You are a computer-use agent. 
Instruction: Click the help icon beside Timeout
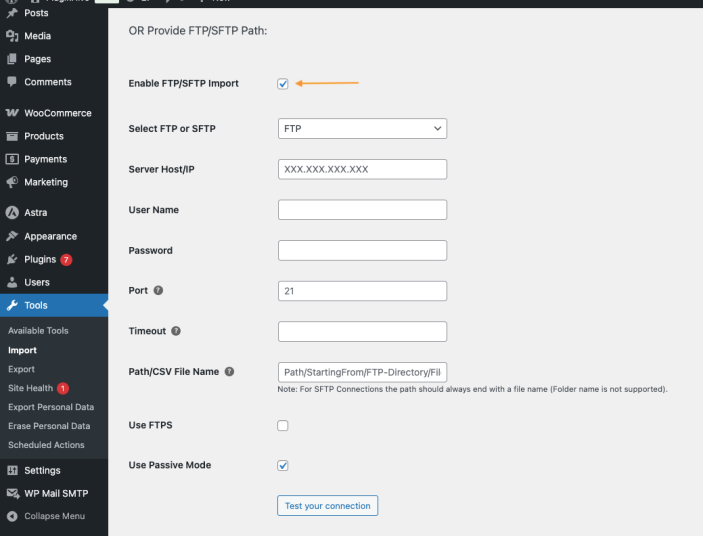click(x=176, y=331)
